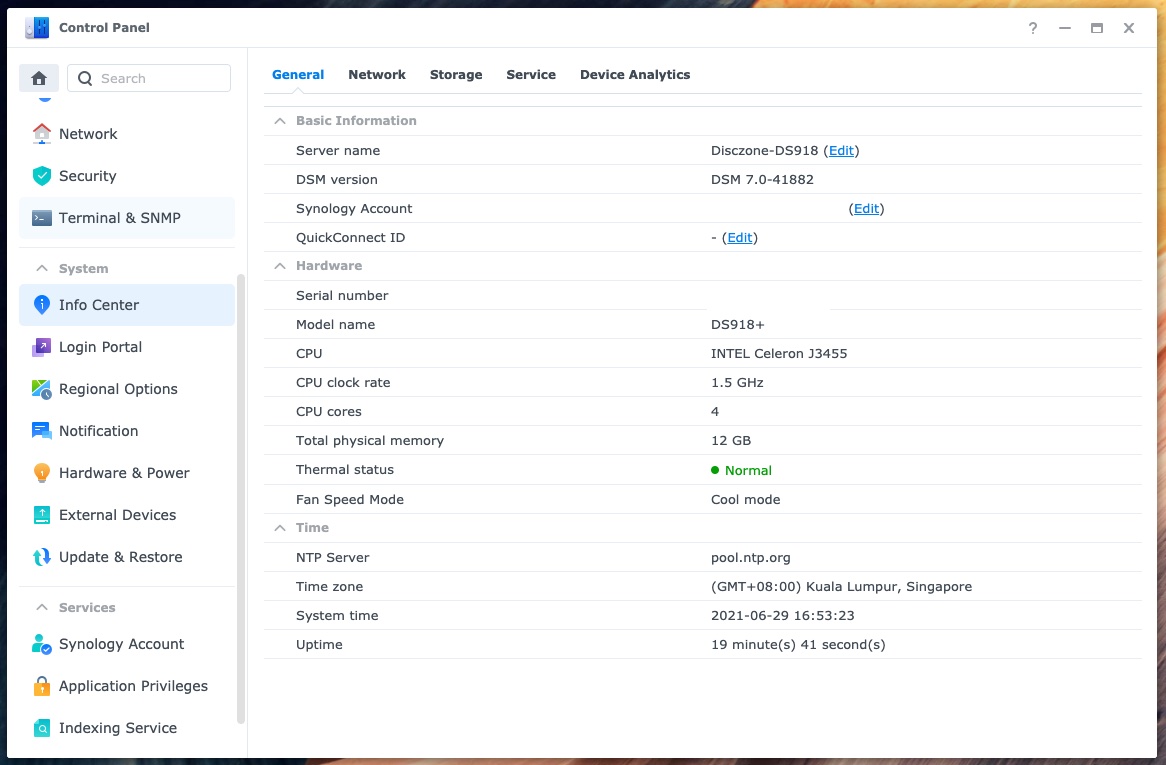Click the 1.5 GHz clock rate value
1166x765 pixels.
tap(737, 383)
